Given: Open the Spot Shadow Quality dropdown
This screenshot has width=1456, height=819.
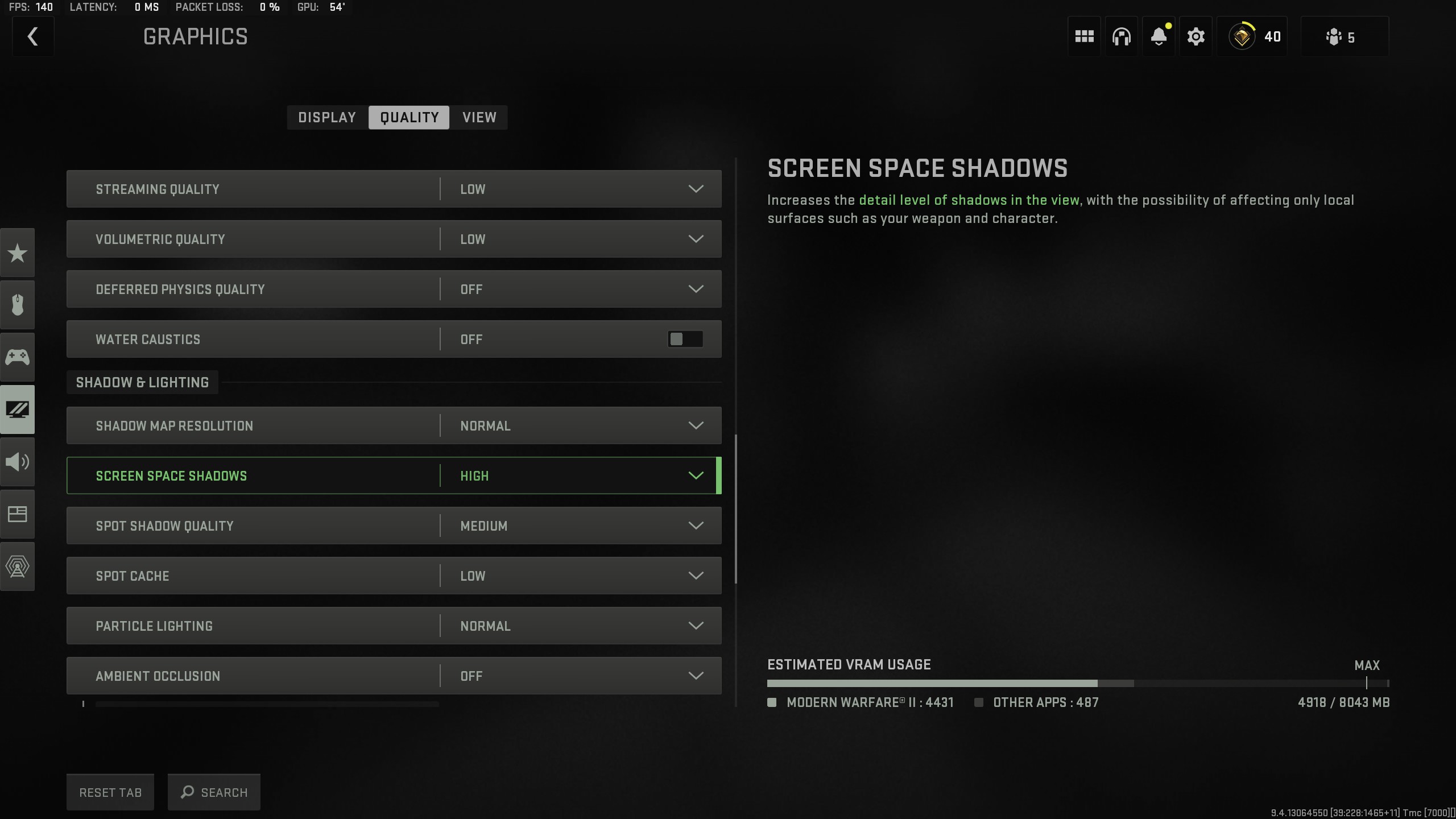Looking at the screenshot, I should (x=695, y=526).
